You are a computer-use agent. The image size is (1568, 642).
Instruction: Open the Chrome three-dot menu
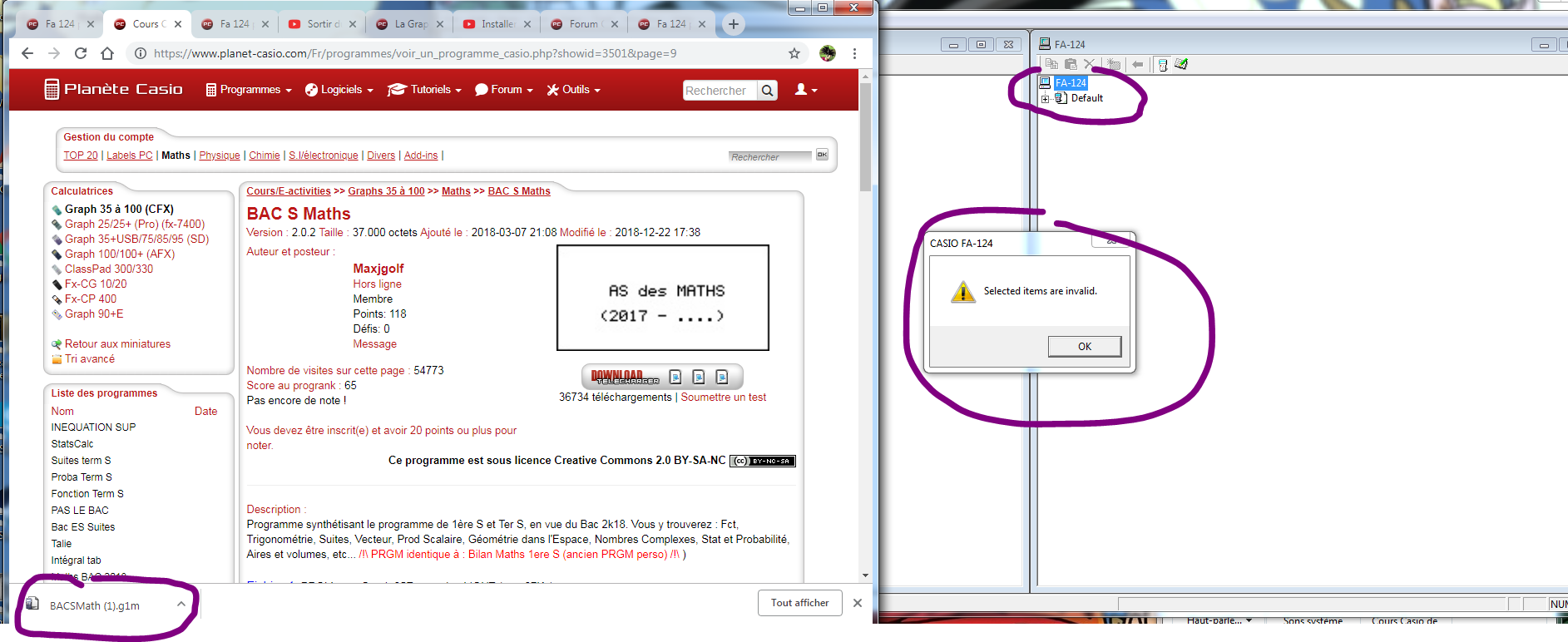854,53
